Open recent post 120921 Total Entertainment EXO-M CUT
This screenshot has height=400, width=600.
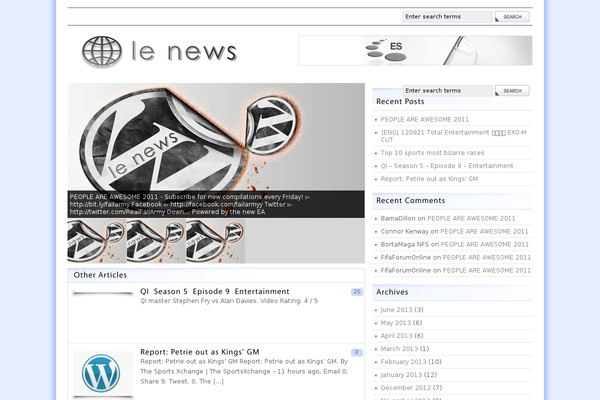click(x=453, y=136)
